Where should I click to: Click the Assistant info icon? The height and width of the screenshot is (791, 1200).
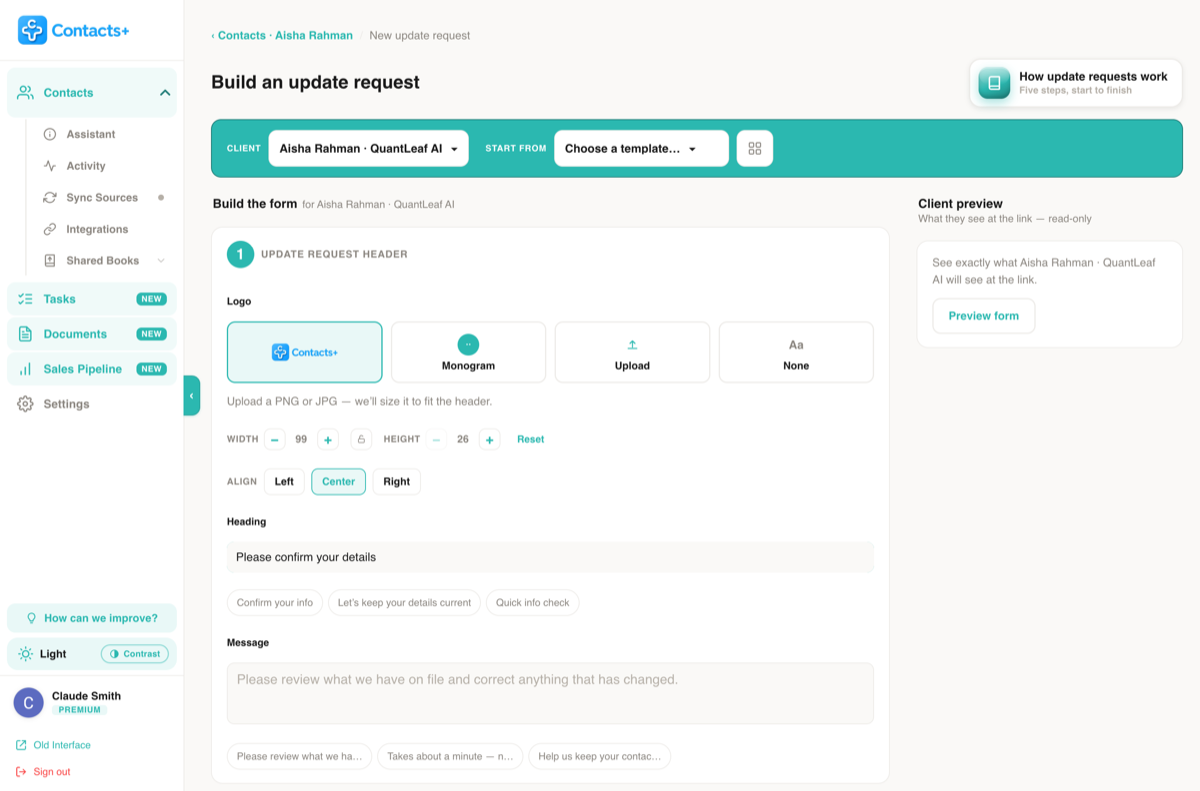pos(50,134)
